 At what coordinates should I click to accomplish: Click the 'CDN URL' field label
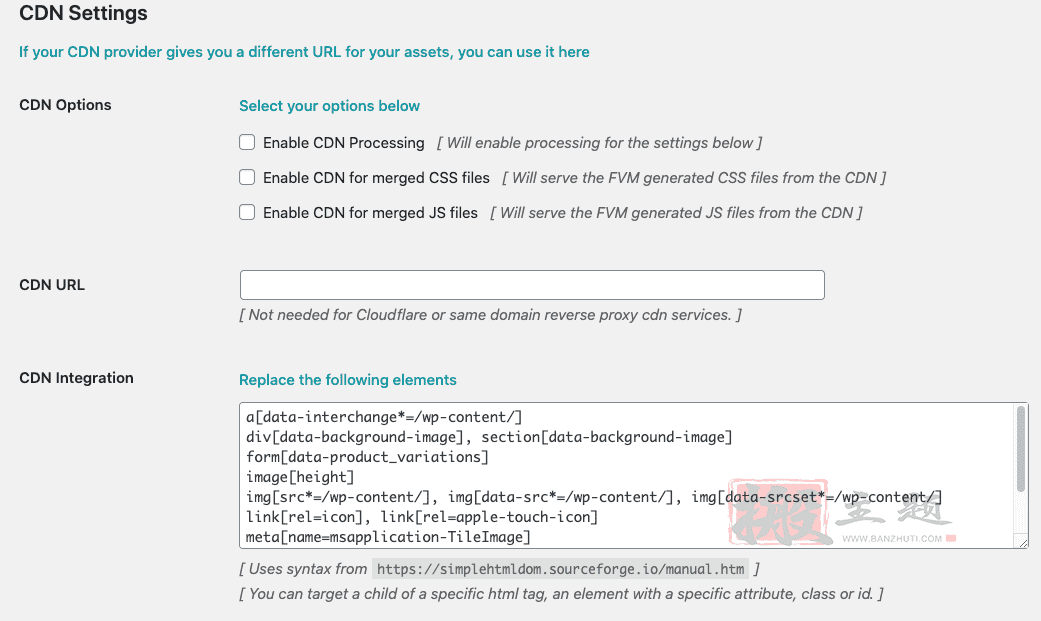[52, 285]
